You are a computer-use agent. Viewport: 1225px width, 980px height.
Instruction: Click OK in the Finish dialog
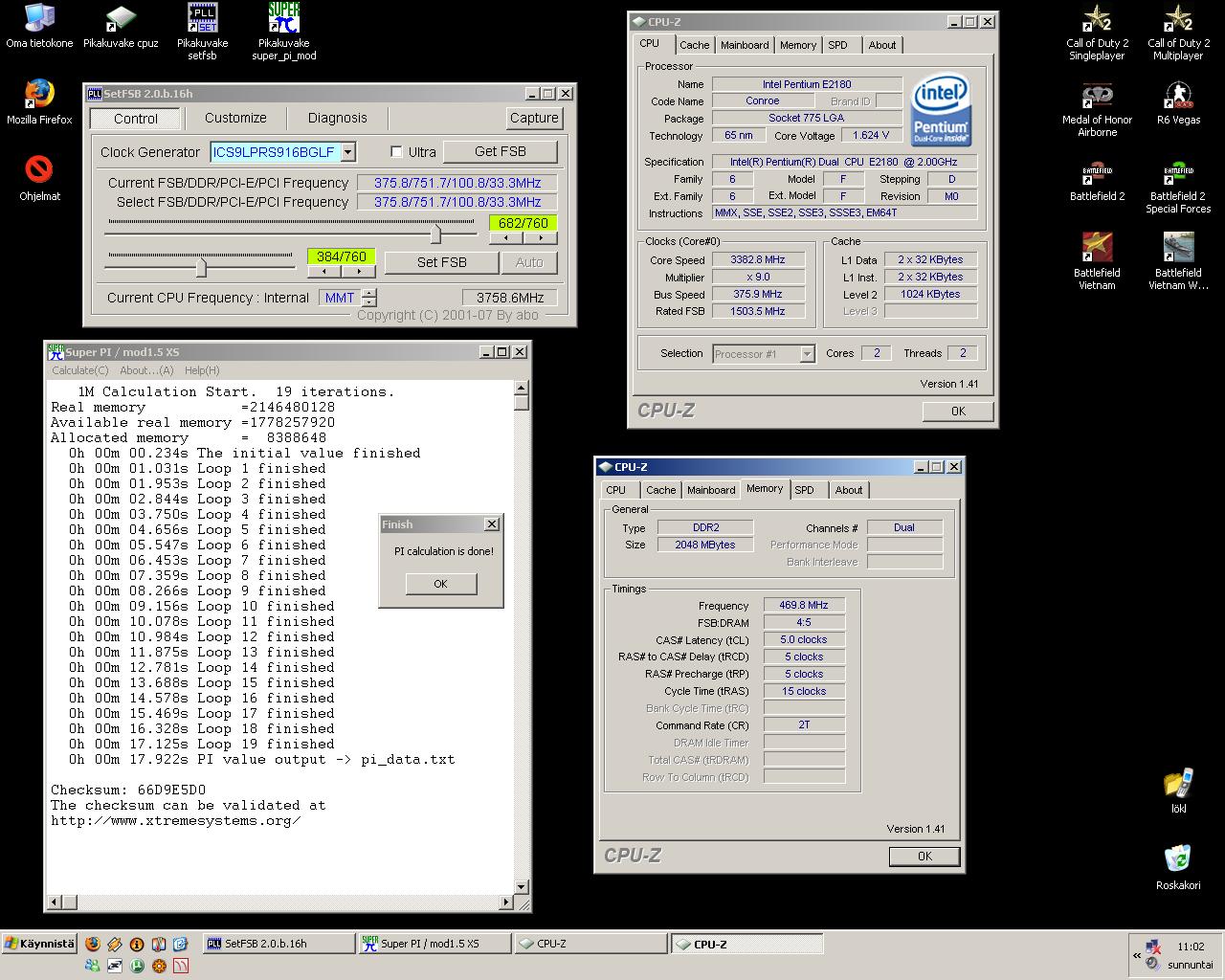(440, 584)
